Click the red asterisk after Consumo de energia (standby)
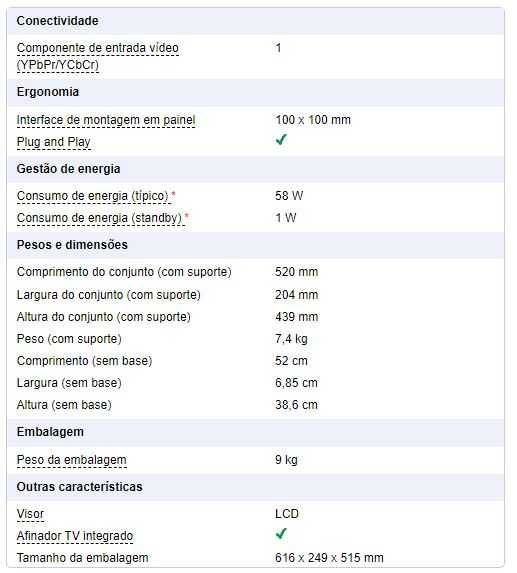 coord(187,216)
